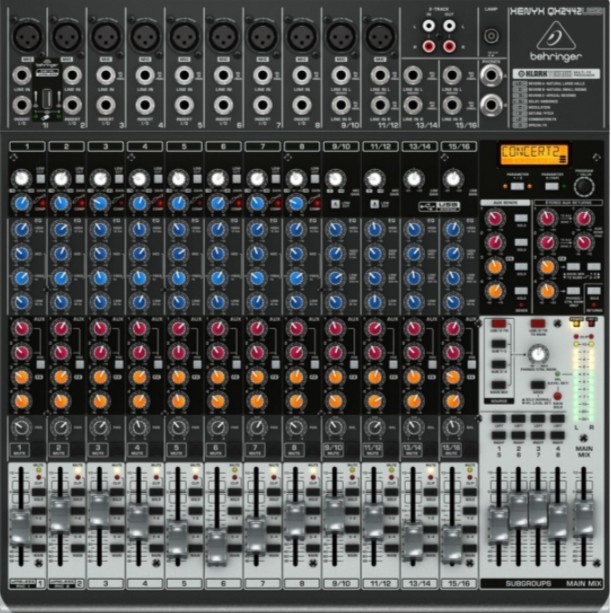Viewport: 611px width, 613px height.
Task: Mute channel 5 with its MUTE button
Action: coord(177,450)
